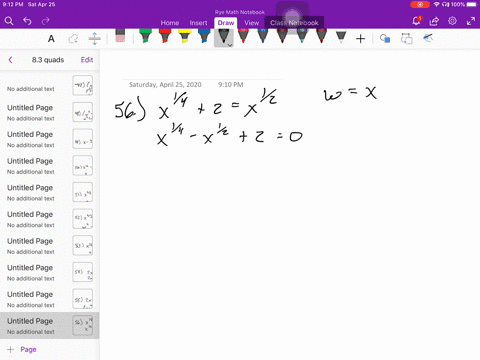Image resolution: width=480 pixels, height=360 pixels.
Task: Select the gray pencil tool
Action: pos(341,37)
